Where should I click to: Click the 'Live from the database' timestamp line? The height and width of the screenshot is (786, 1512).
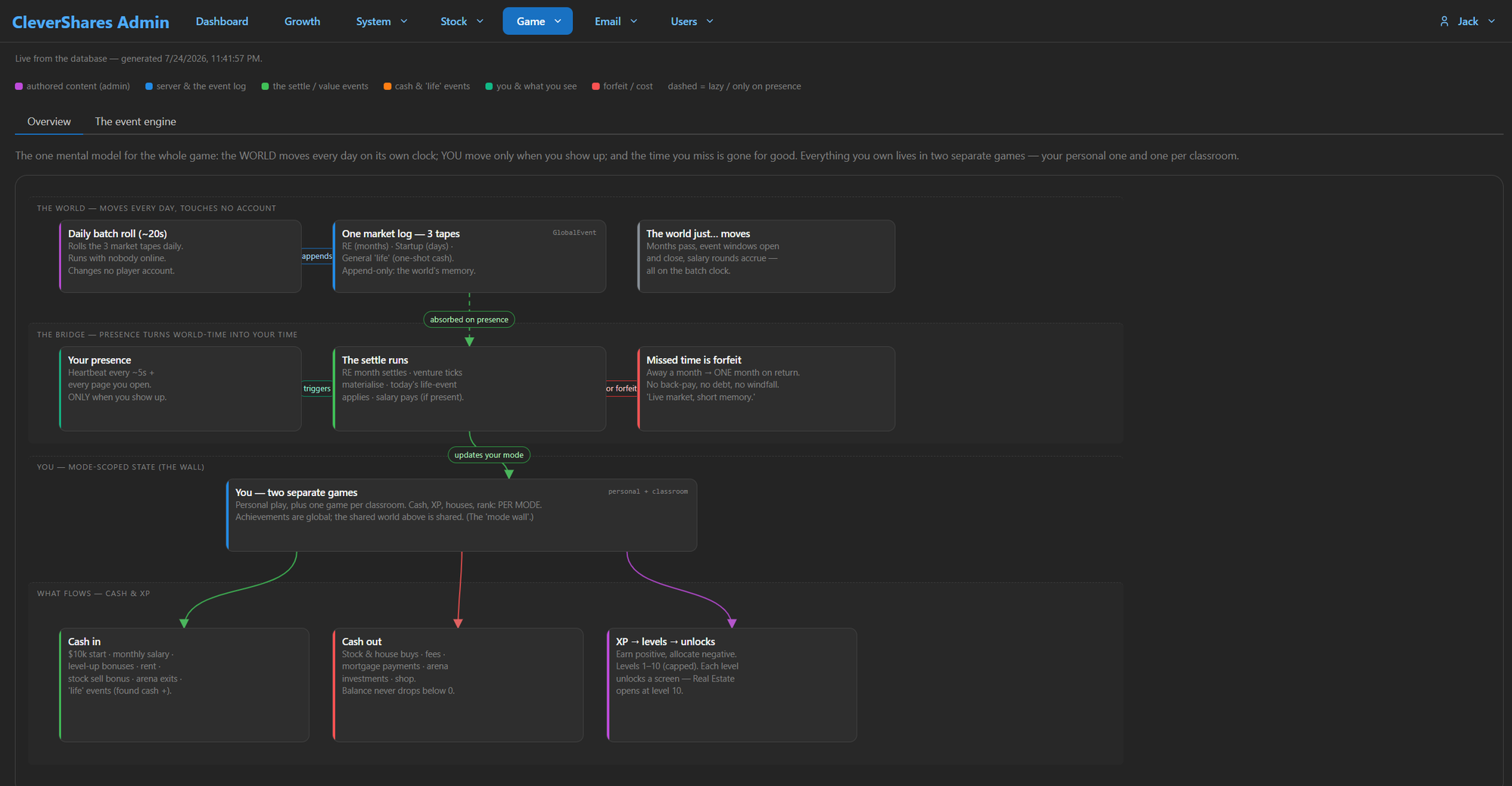coord(138,58)
